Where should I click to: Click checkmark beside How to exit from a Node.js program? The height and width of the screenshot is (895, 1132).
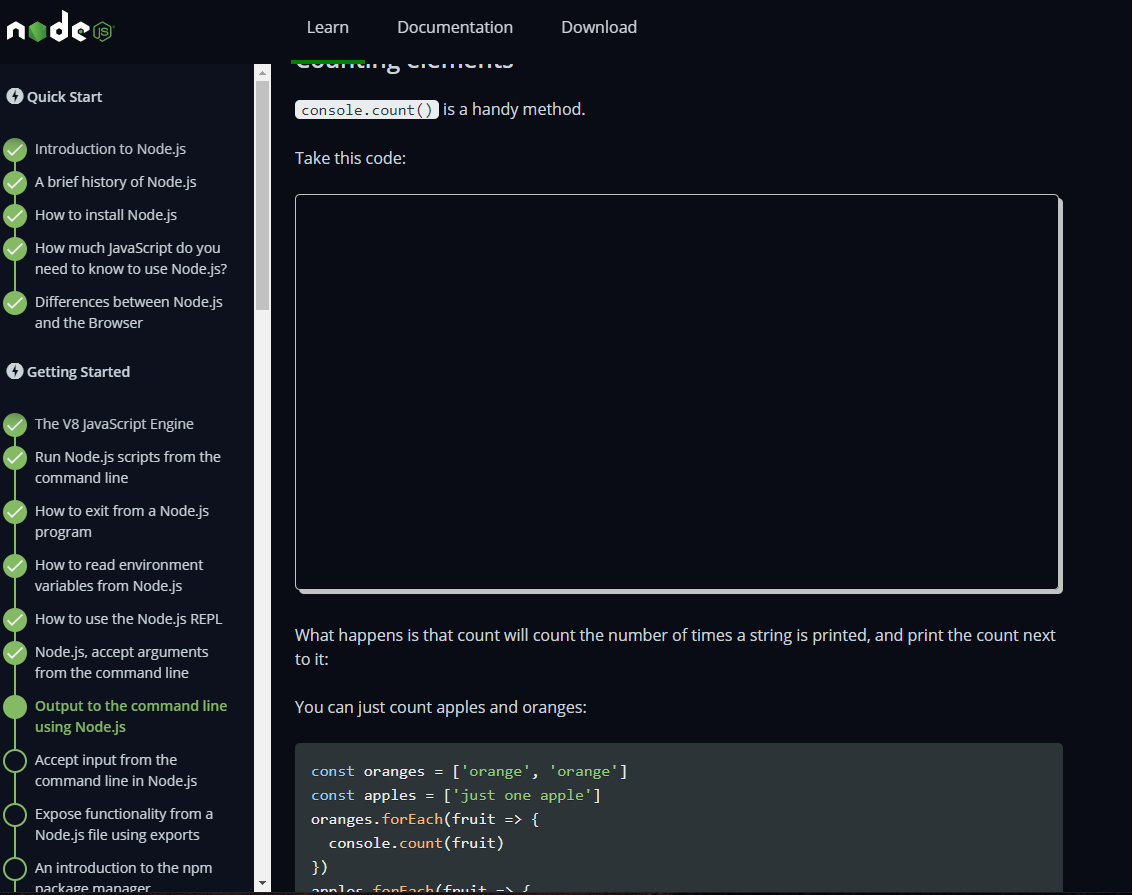click(x=15, y=512)
